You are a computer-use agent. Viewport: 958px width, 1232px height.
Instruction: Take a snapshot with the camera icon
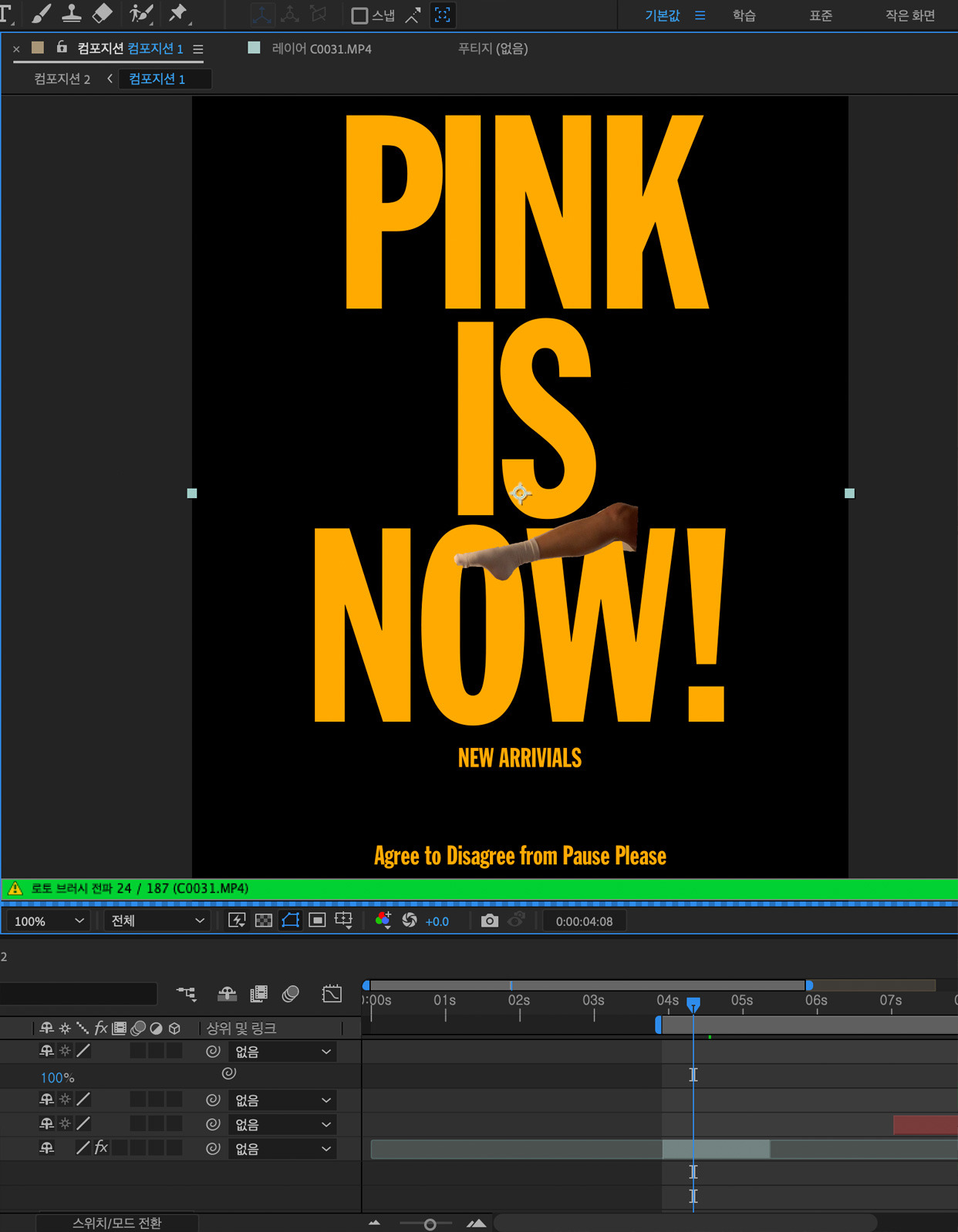point(489,921)
